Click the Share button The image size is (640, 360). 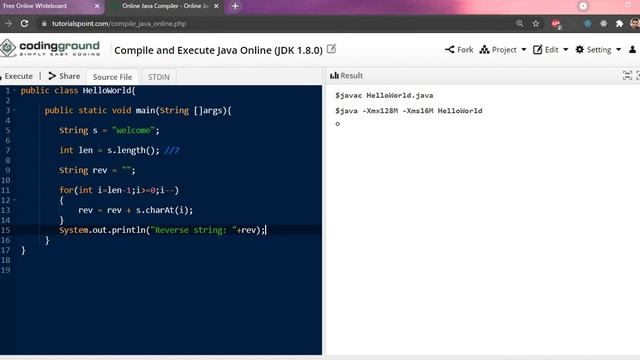pos(64,76)
